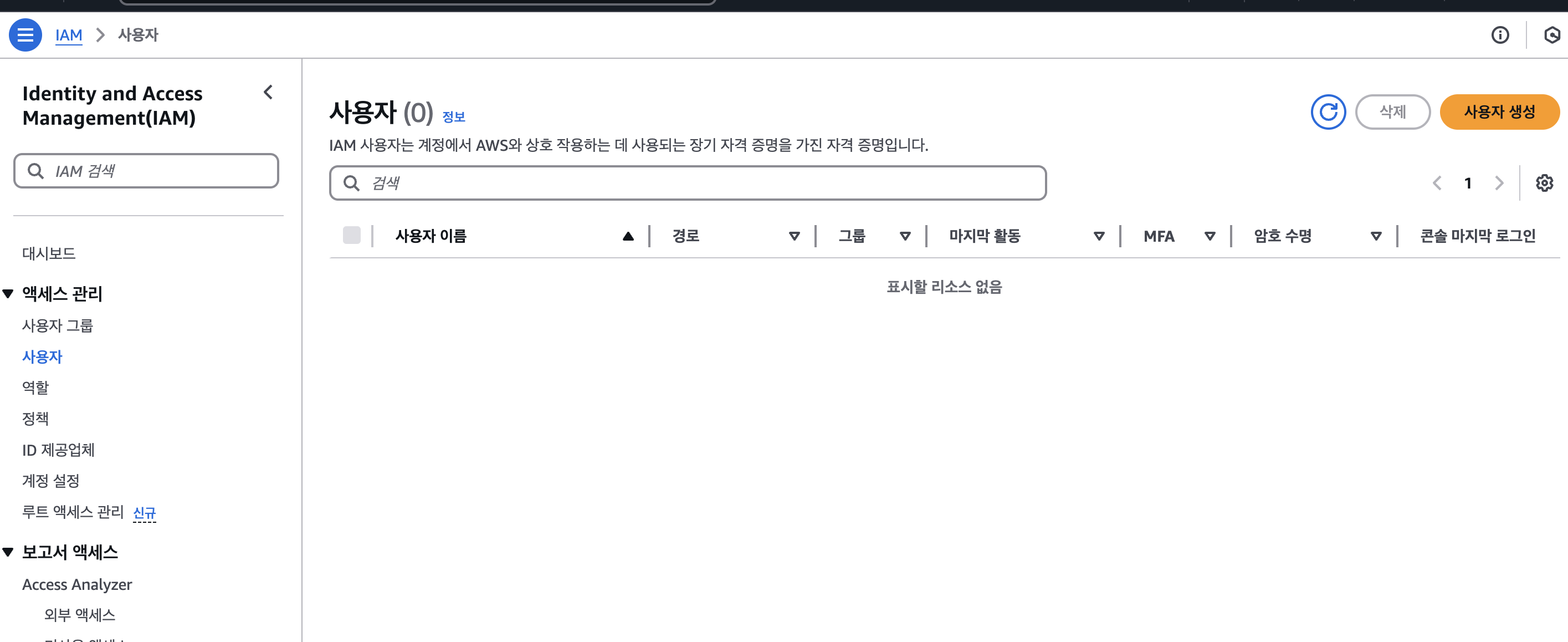Image resolution: width=1568 pixels, height=642 pixels.
Task: Go to next page arrow
Action: (x=1499, y=183)
